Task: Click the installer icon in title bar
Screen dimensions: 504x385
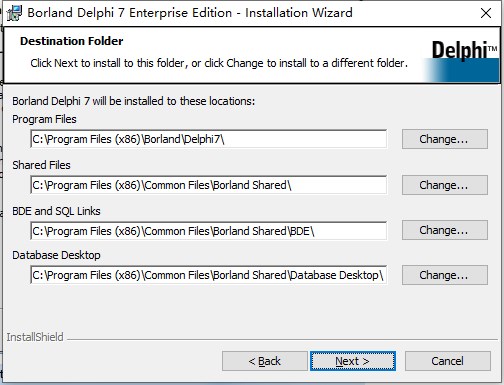Action: (14, 13)
